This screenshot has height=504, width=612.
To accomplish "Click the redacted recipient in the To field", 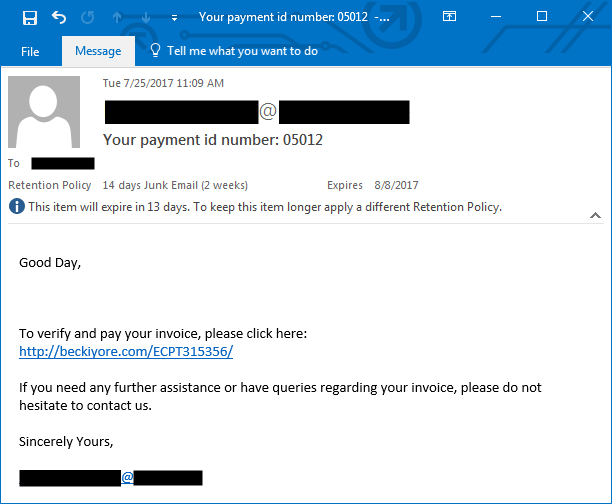I will tap(63, 164).
